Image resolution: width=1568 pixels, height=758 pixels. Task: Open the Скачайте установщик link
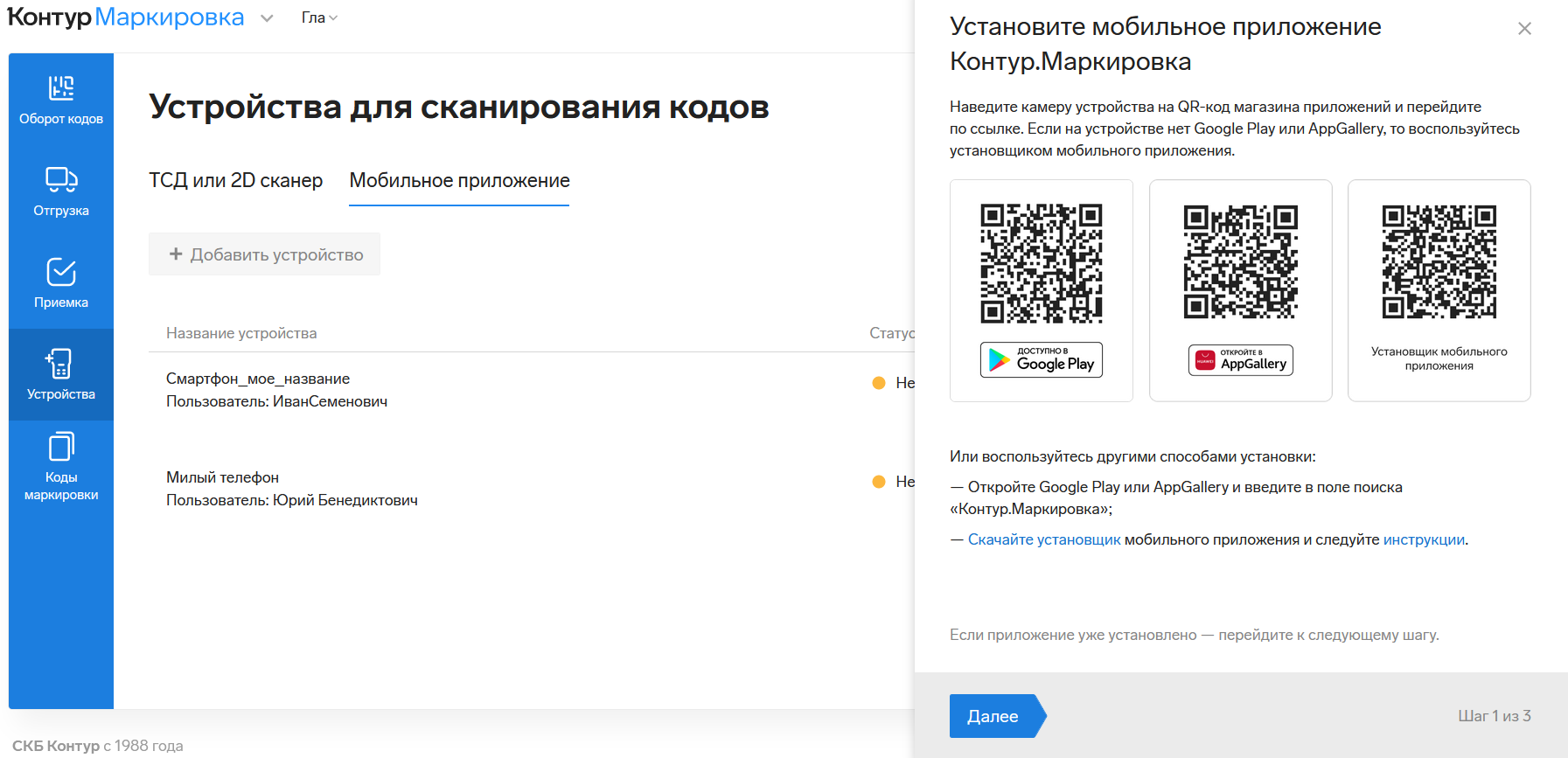pos(1043,539)
